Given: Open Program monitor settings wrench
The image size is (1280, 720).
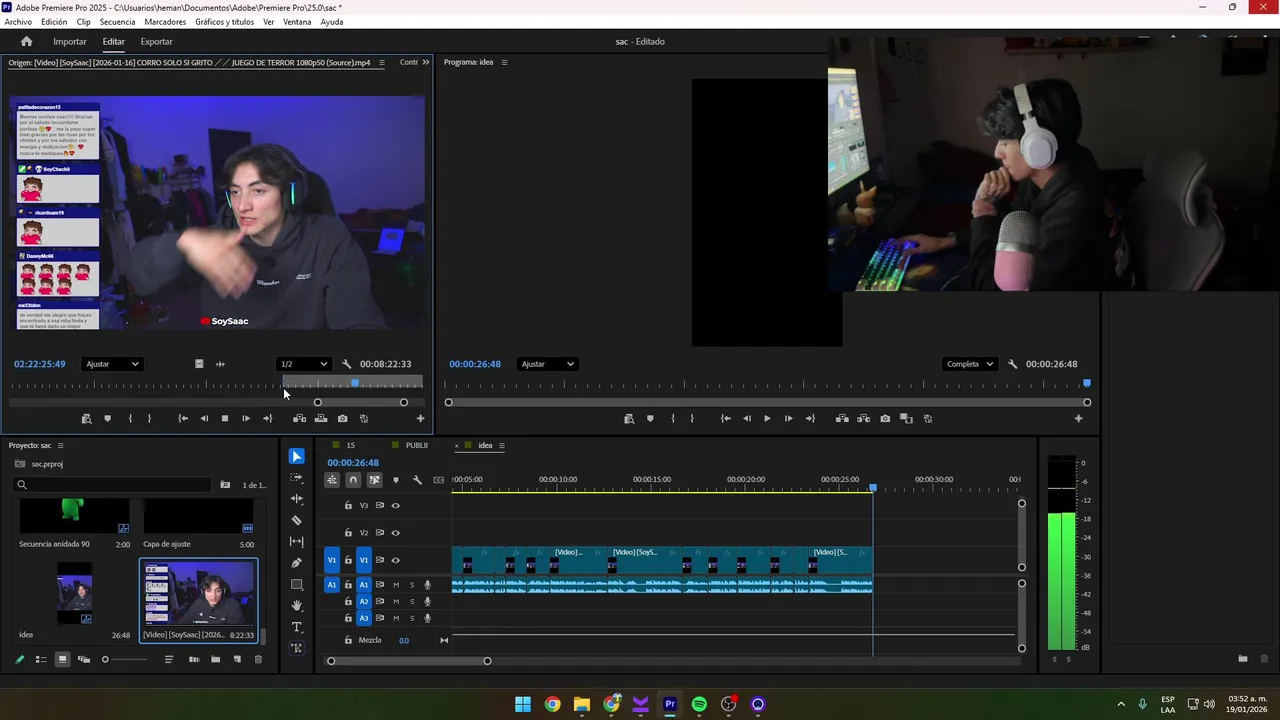Looking at the screenshot, I should coord(1012,364).
